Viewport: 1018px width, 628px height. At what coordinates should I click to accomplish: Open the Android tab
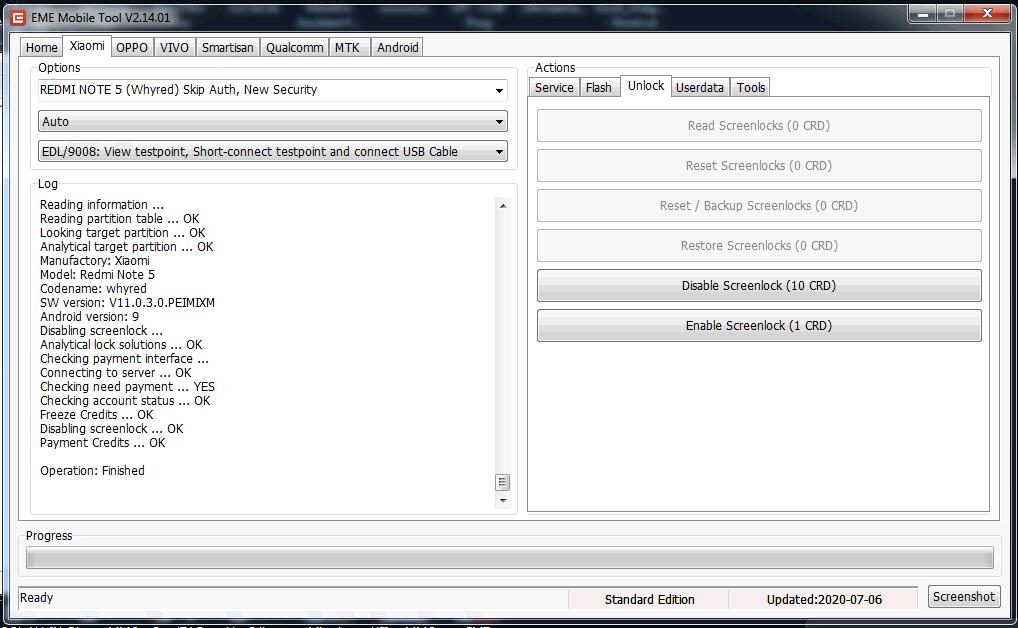point(397,47)
